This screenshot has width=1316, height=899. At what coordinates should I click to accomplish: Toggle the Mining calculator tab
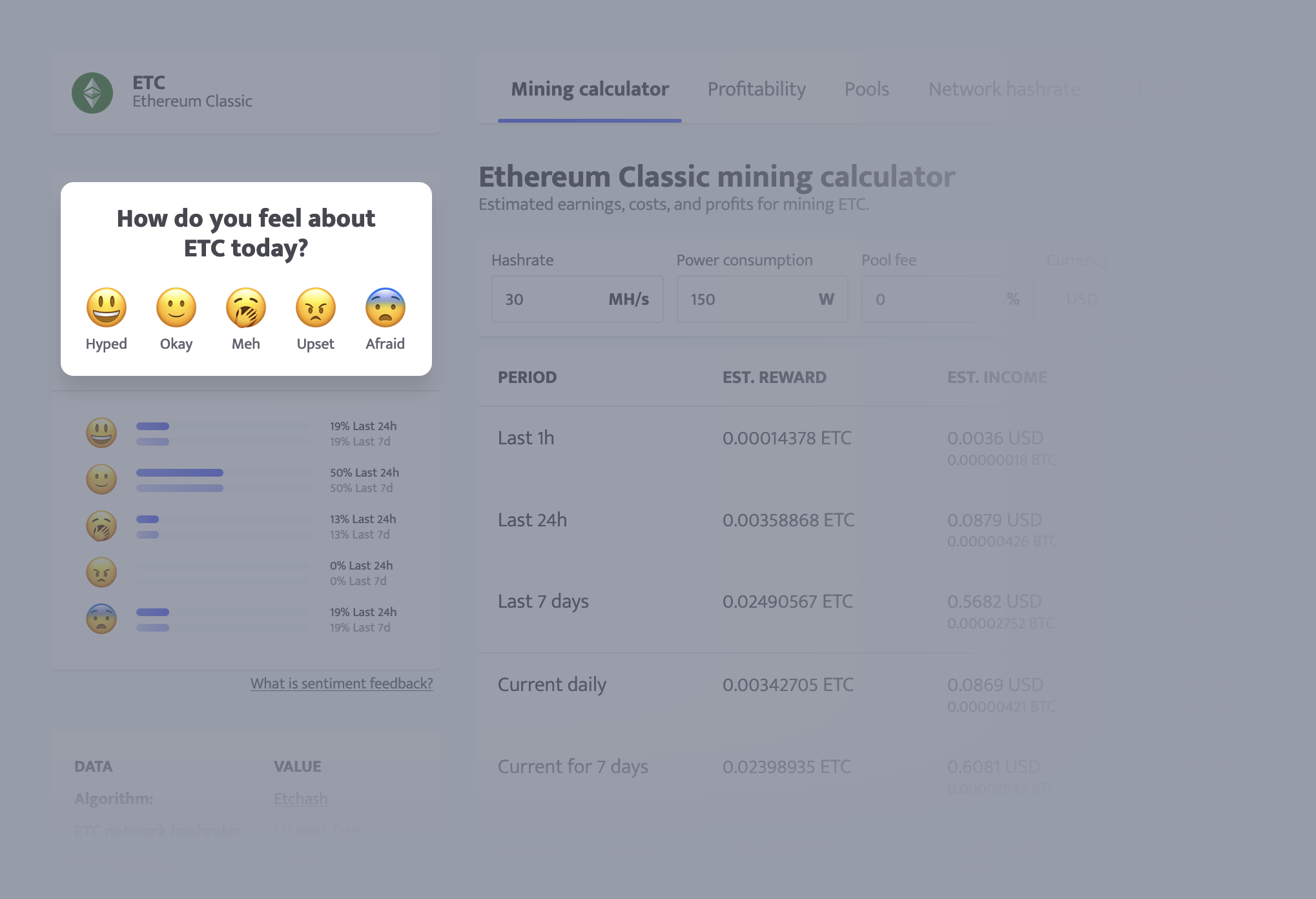click(590, 89)
